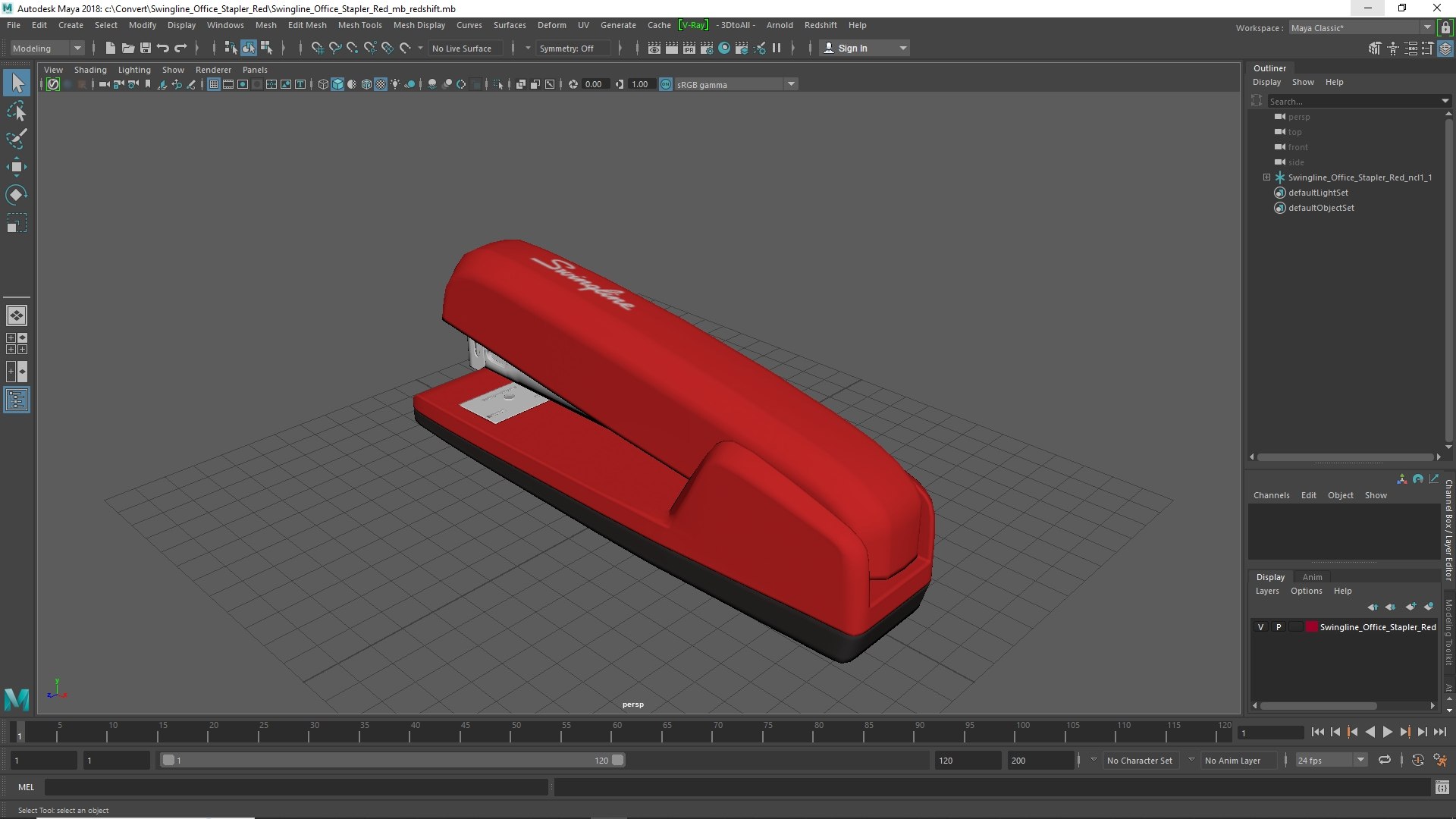Screen dimensions: 1456x819
Task: Toggle viewport color management icon
Action: pyautogui.click(x=666, y=84)
